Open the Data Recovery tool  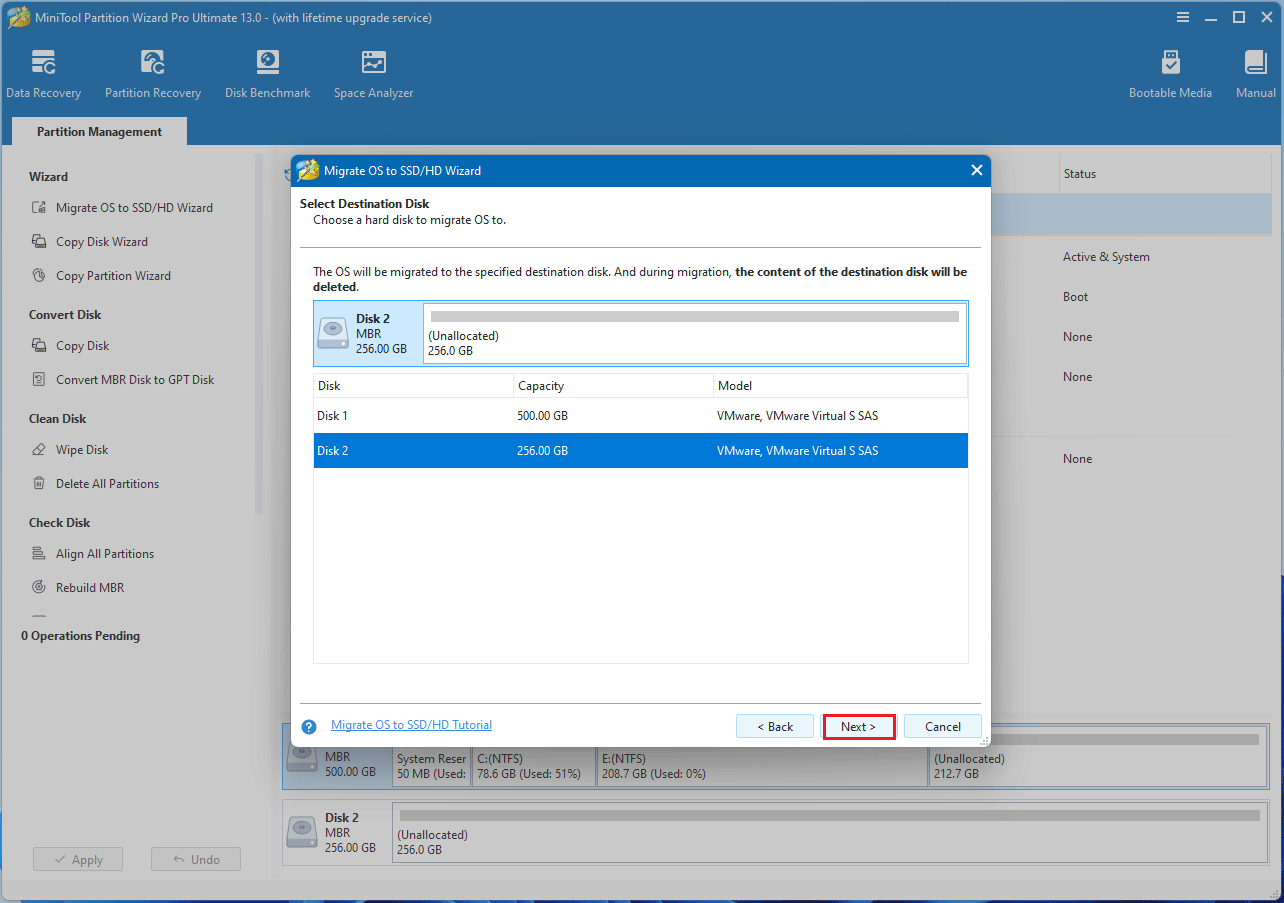tap(44, 72)
